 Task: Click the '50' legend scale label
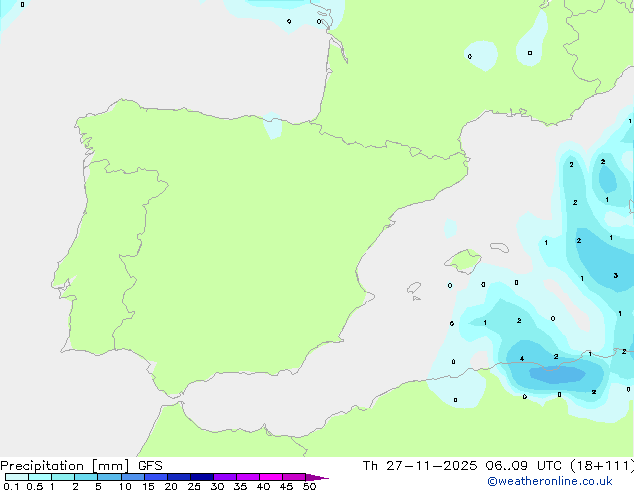pyautogui.click(x=309, y=486)
